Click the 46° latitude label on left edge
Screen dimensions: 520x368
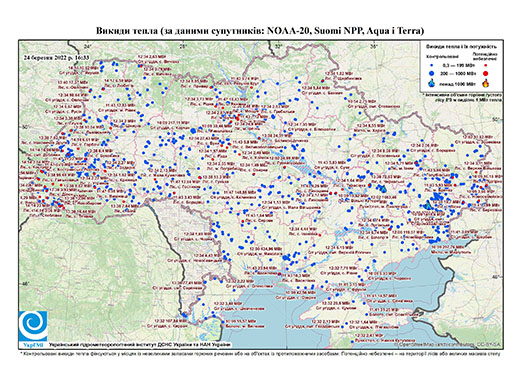click(x=25, y=284)
